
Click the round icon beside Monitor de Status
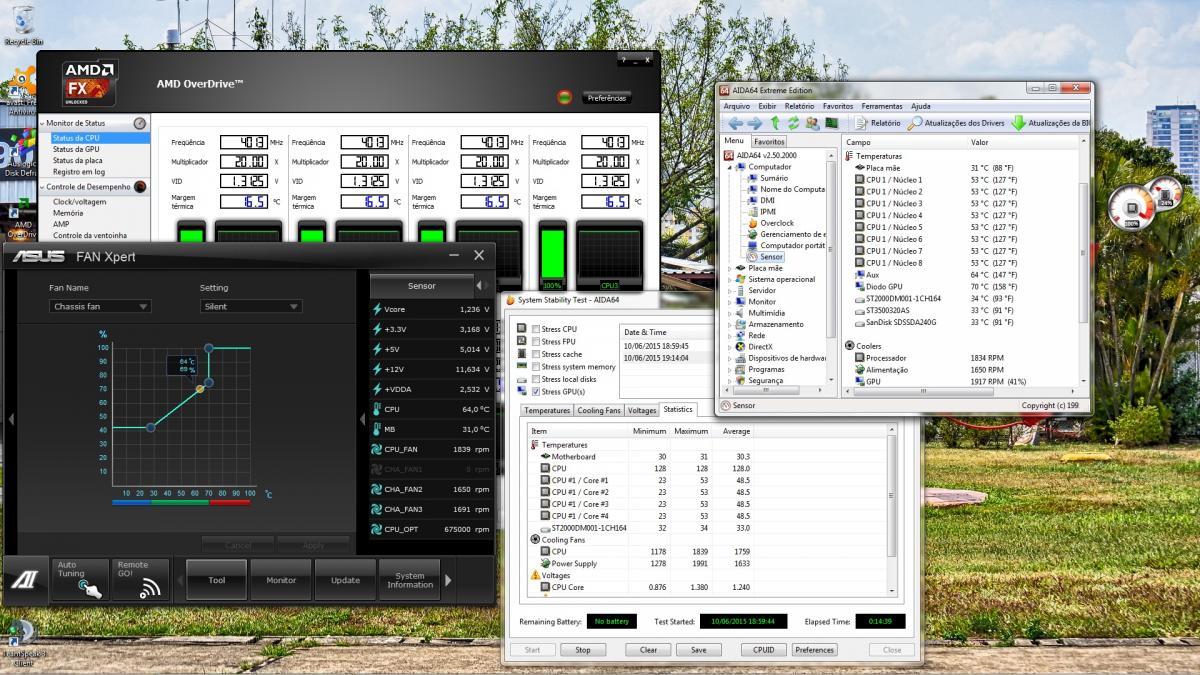click(x=140, y=123)
